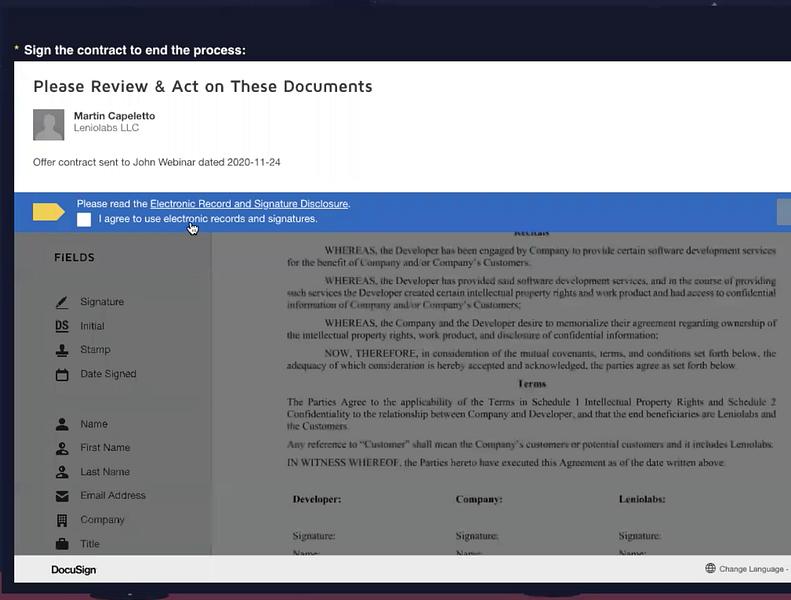This screenshot has width=791, height=600.
Task: Click the yellow arrow start tag
Action: click(48, 212)
